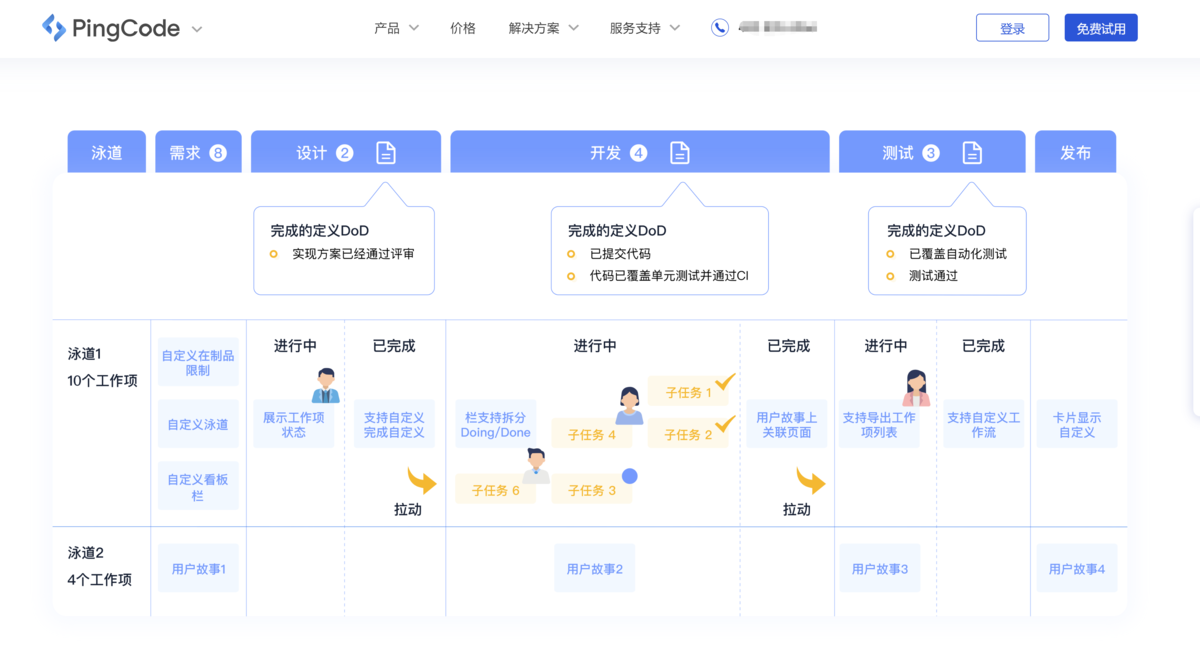
Task: Toggle the checkmark on 子任务 2
Action: pyautogui.click(x=724, y=427)
